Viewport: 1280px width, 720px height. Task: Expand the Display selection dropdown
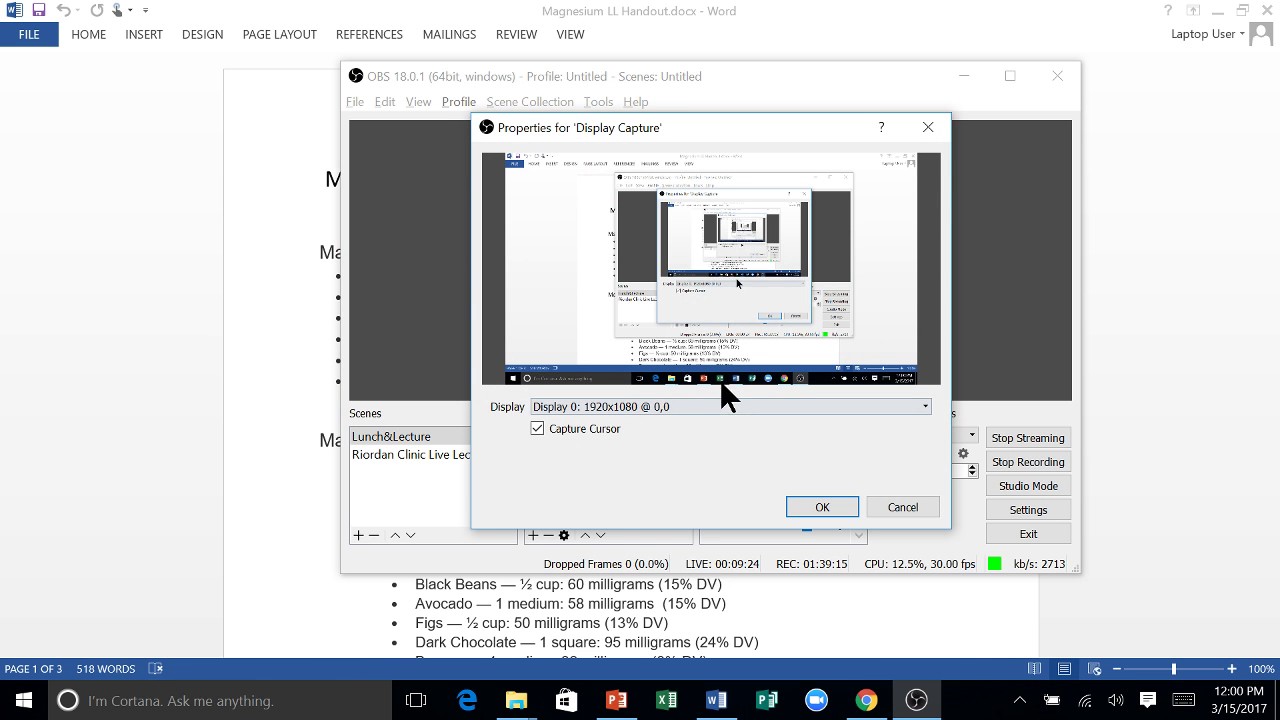(925, 407)
